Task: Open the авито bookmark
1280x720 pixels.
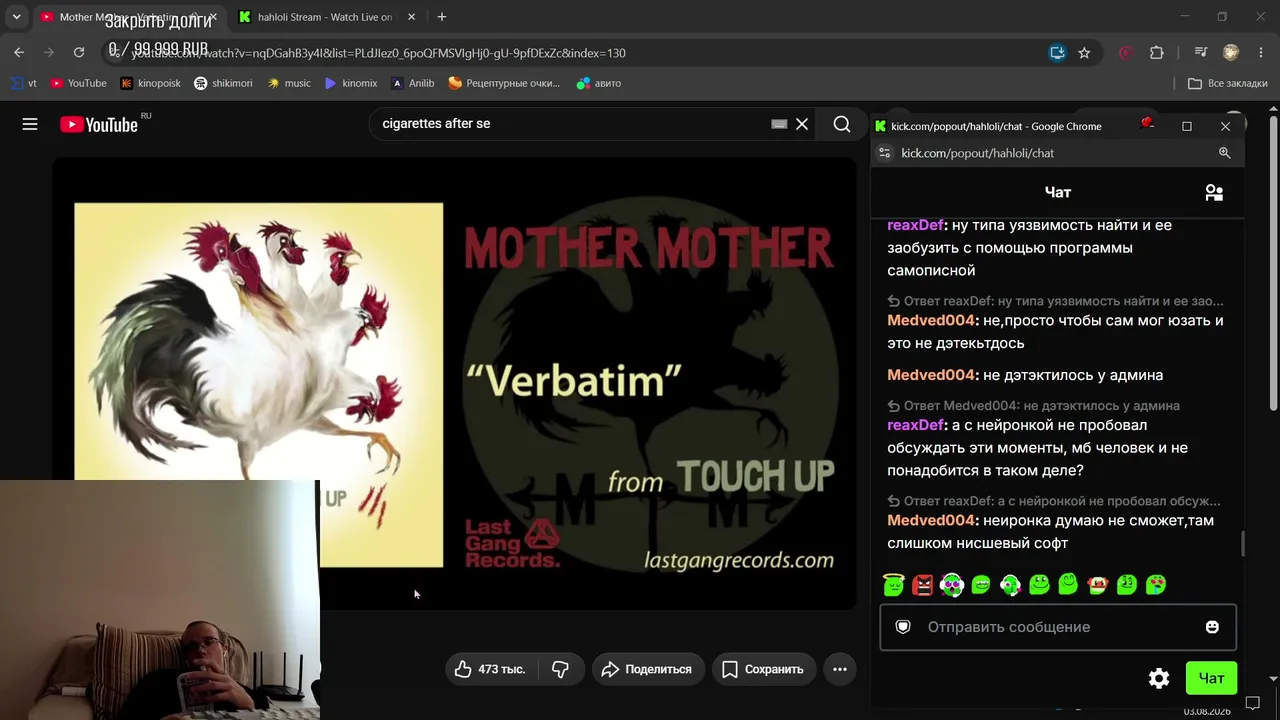Action: coord(599,83)
